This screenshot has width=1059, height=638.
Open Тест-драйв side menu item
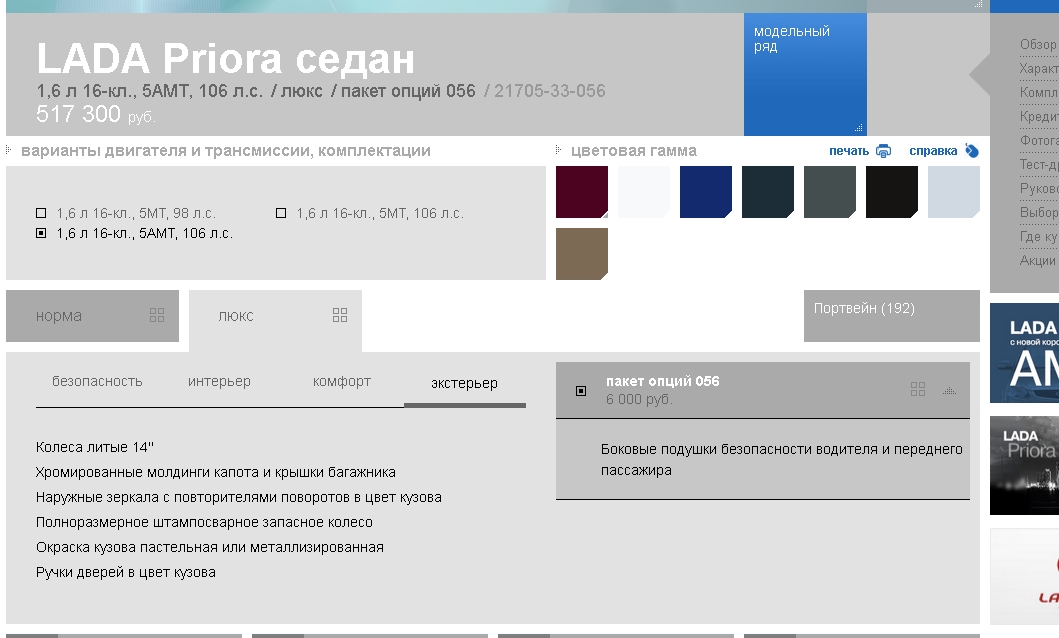(x=1039, y=164)
